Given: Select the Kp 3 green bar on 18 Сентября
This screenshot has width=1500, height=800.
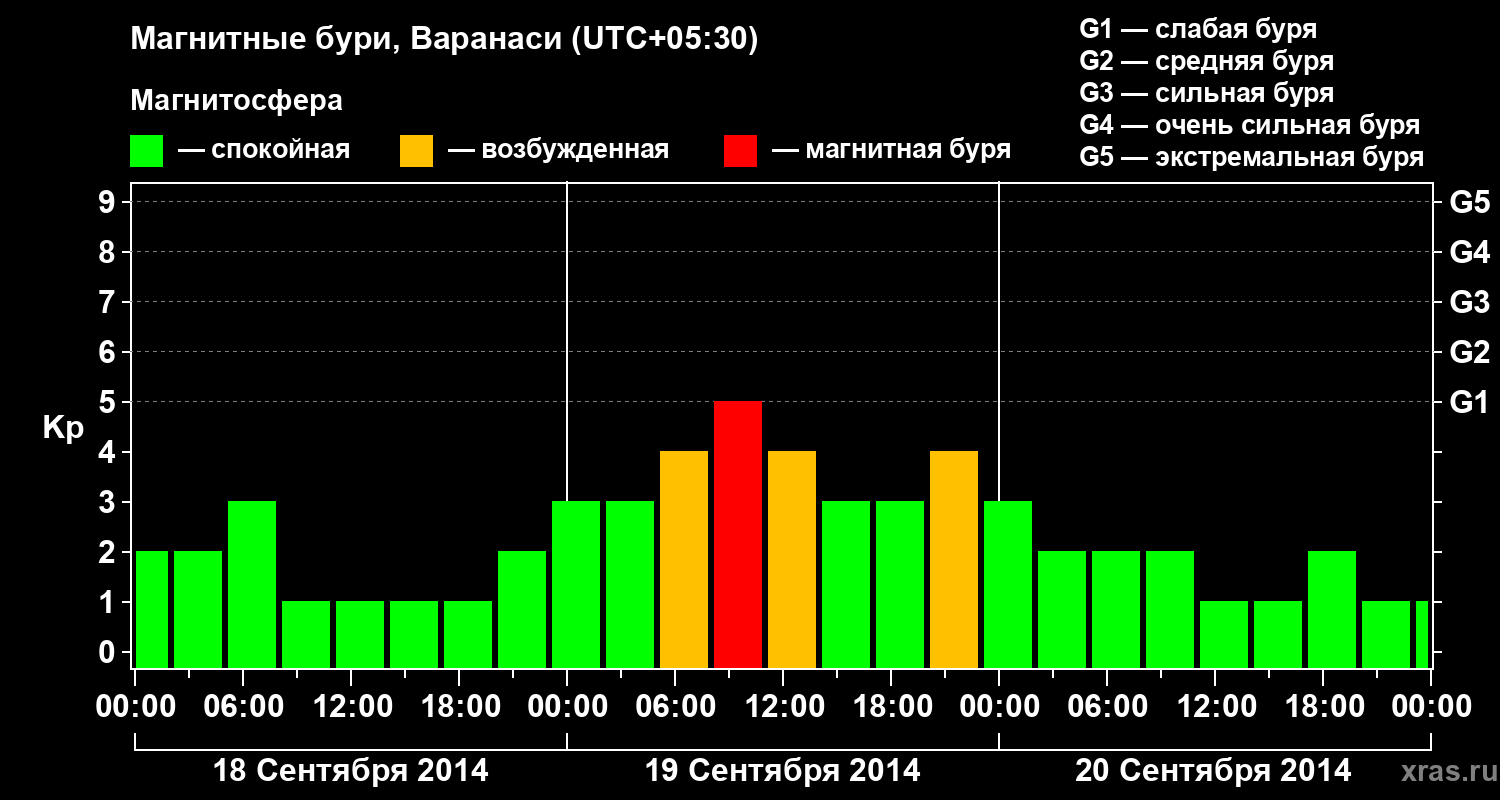Looking at the screenshot, I should pos(252,585).
